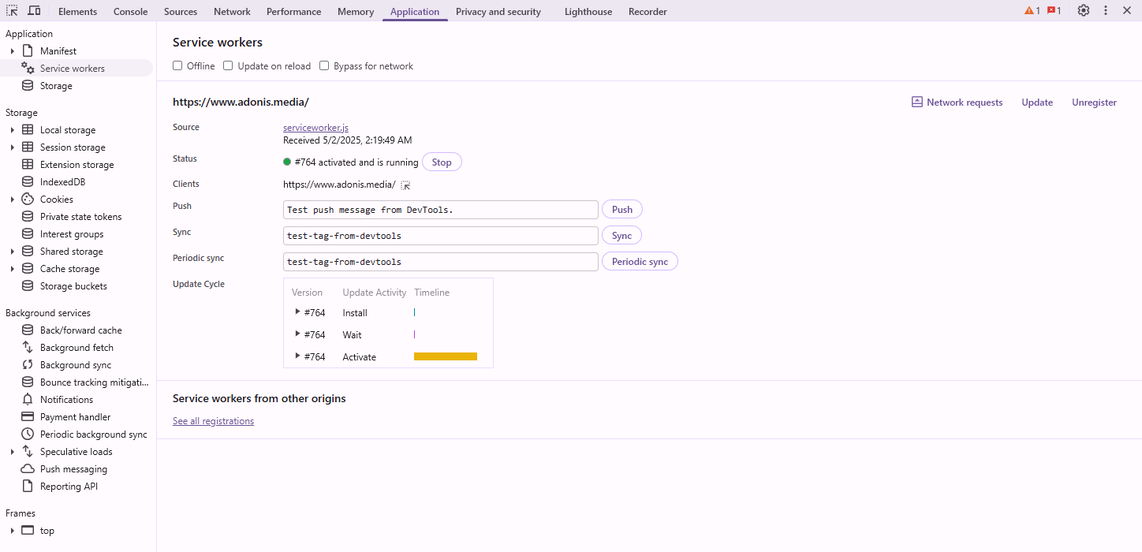Click the warnings count icon
Screen dimensions: 1142x552
pos(1031,11)
